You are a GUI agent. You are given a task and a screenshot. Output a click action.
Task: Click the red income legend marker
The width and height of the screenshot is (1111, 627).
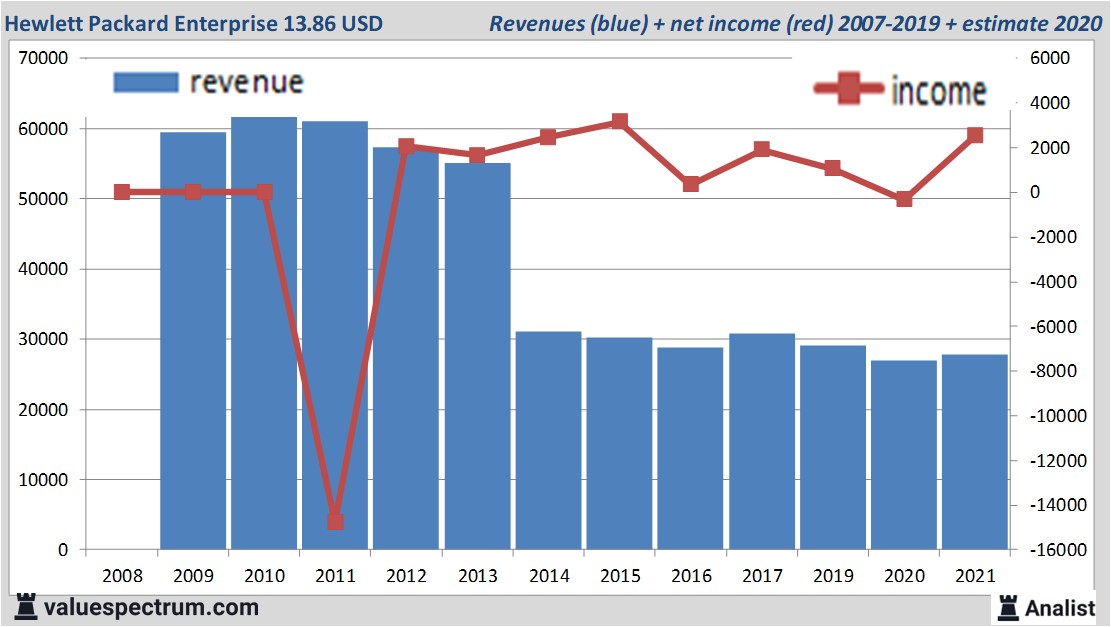pyautogui.click(x=850, y=90)
